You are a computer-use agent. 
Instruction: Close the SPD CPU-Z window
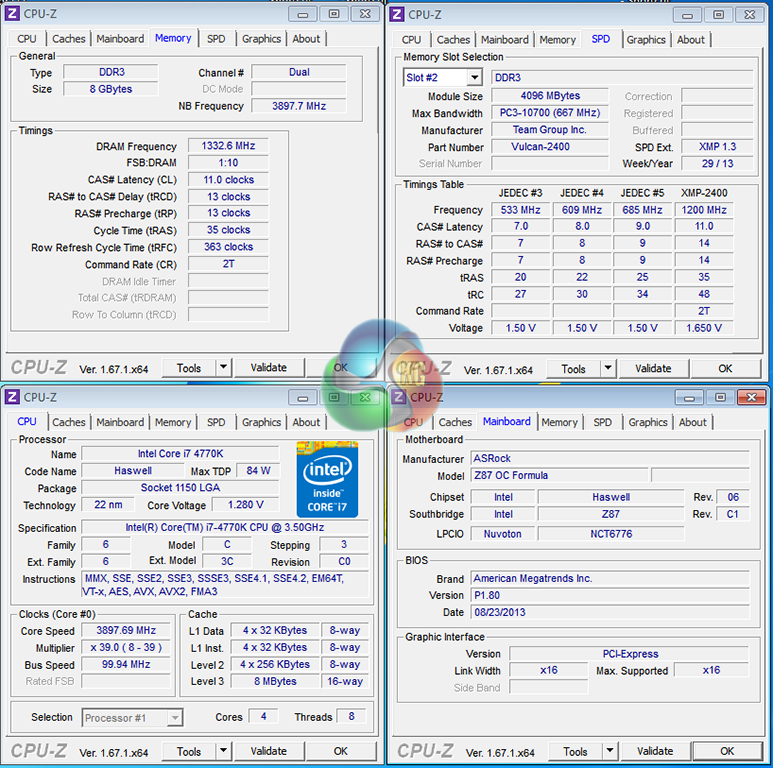click(x=750, y=14)
